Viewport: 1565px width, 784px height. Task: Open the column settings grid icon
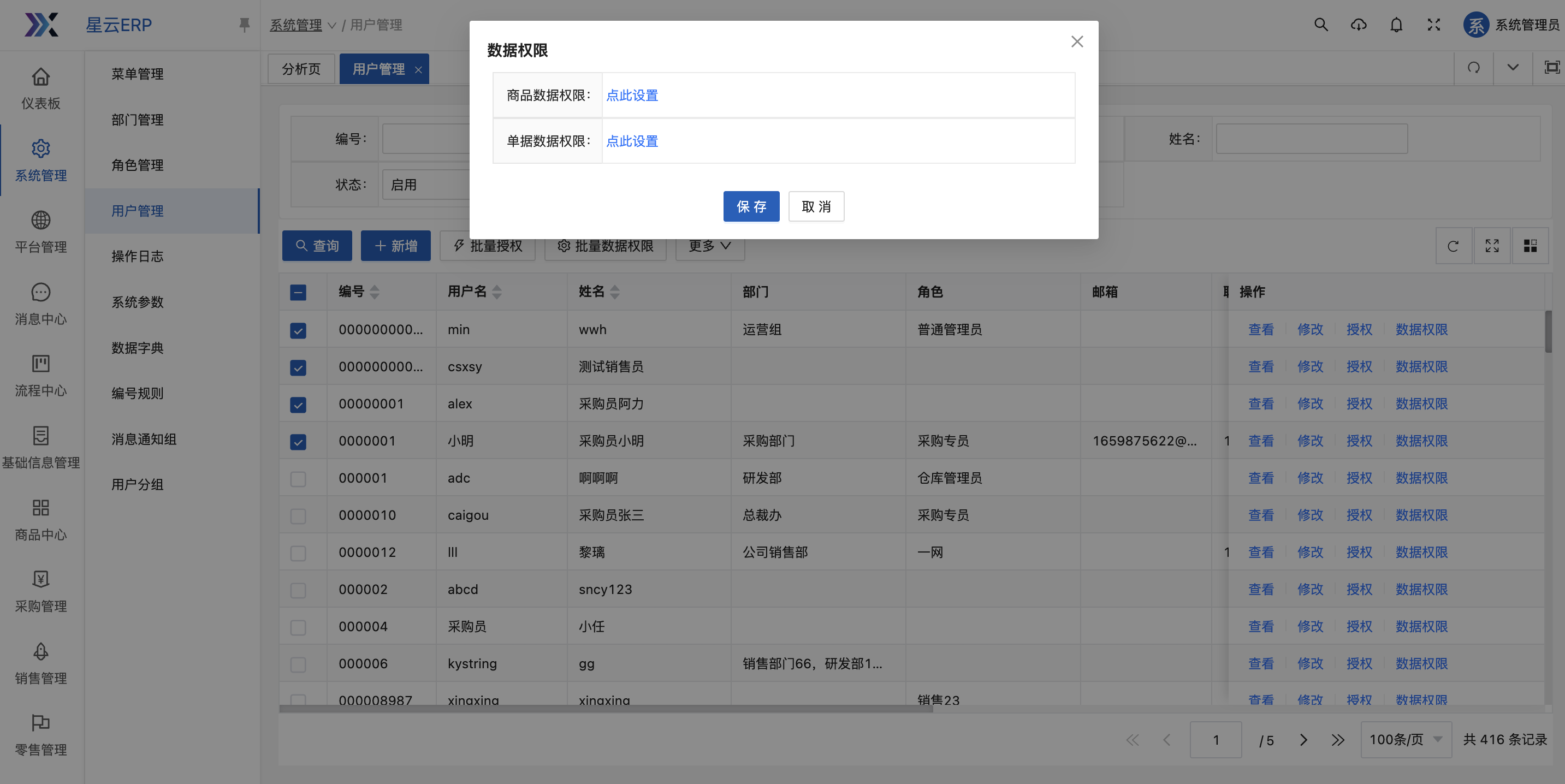click(x=1530, y=246)
